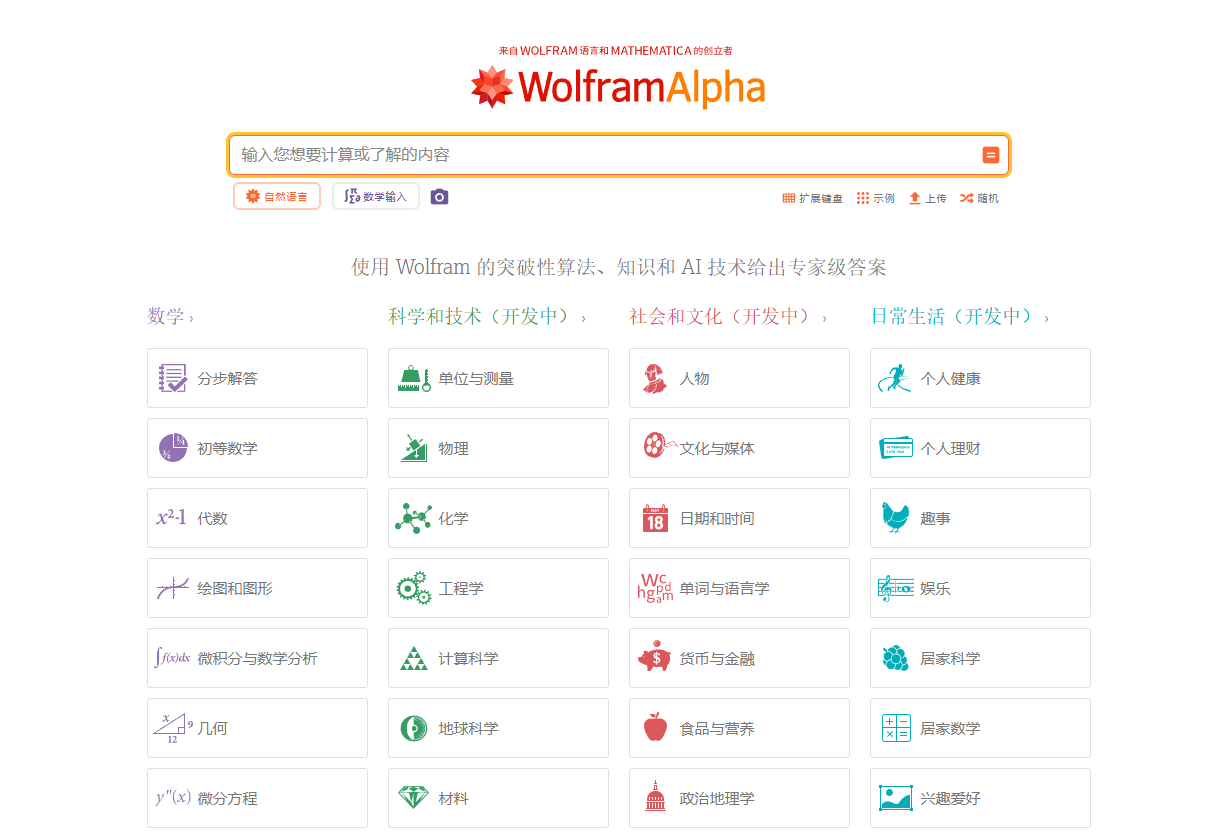Click the 娱乐 text label
The height and width of the screenshot is (836, 1225).
click(x=935, y=589)
